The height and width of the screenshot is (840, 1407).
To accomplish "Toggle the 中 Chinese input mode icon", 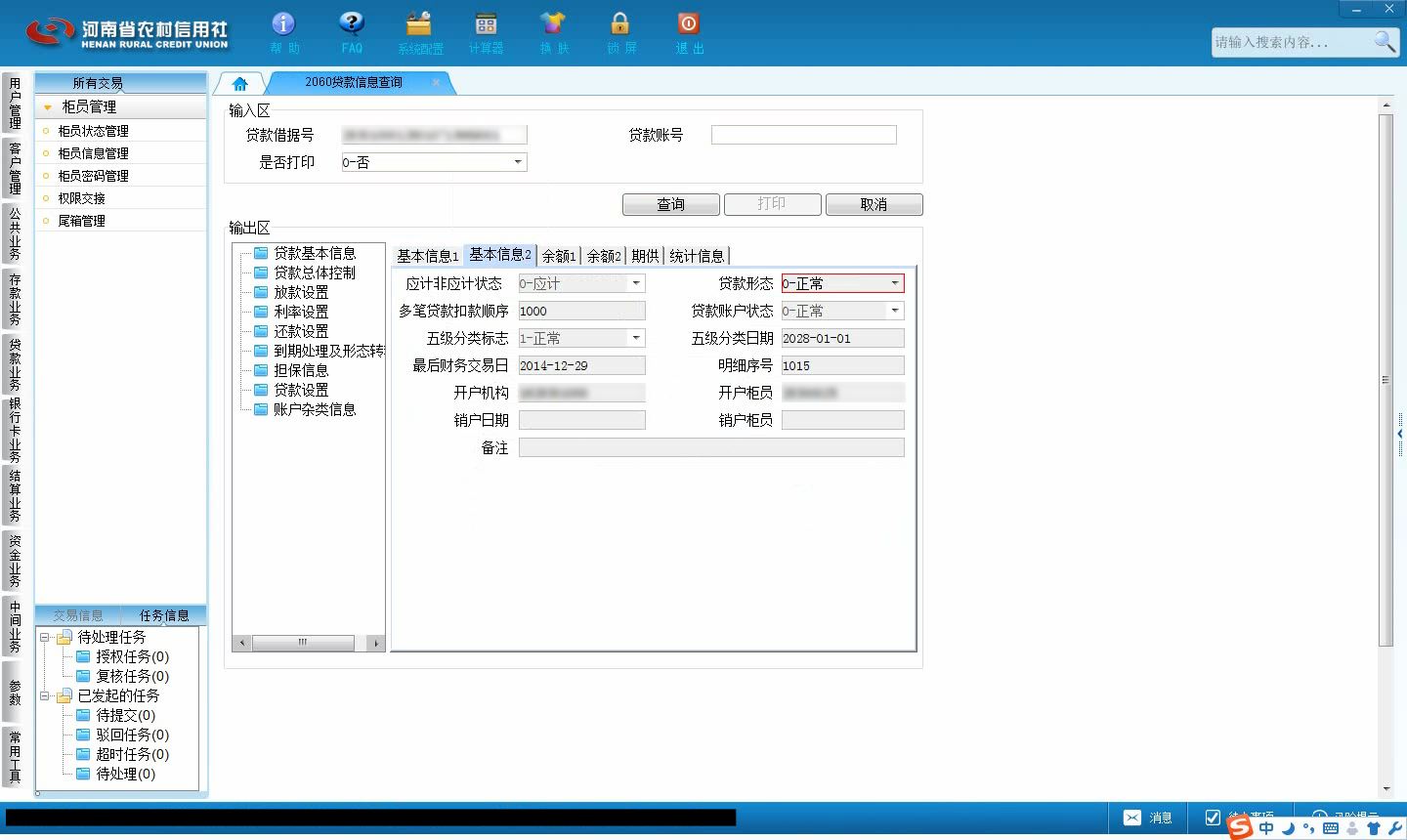I will (1266, 828).
